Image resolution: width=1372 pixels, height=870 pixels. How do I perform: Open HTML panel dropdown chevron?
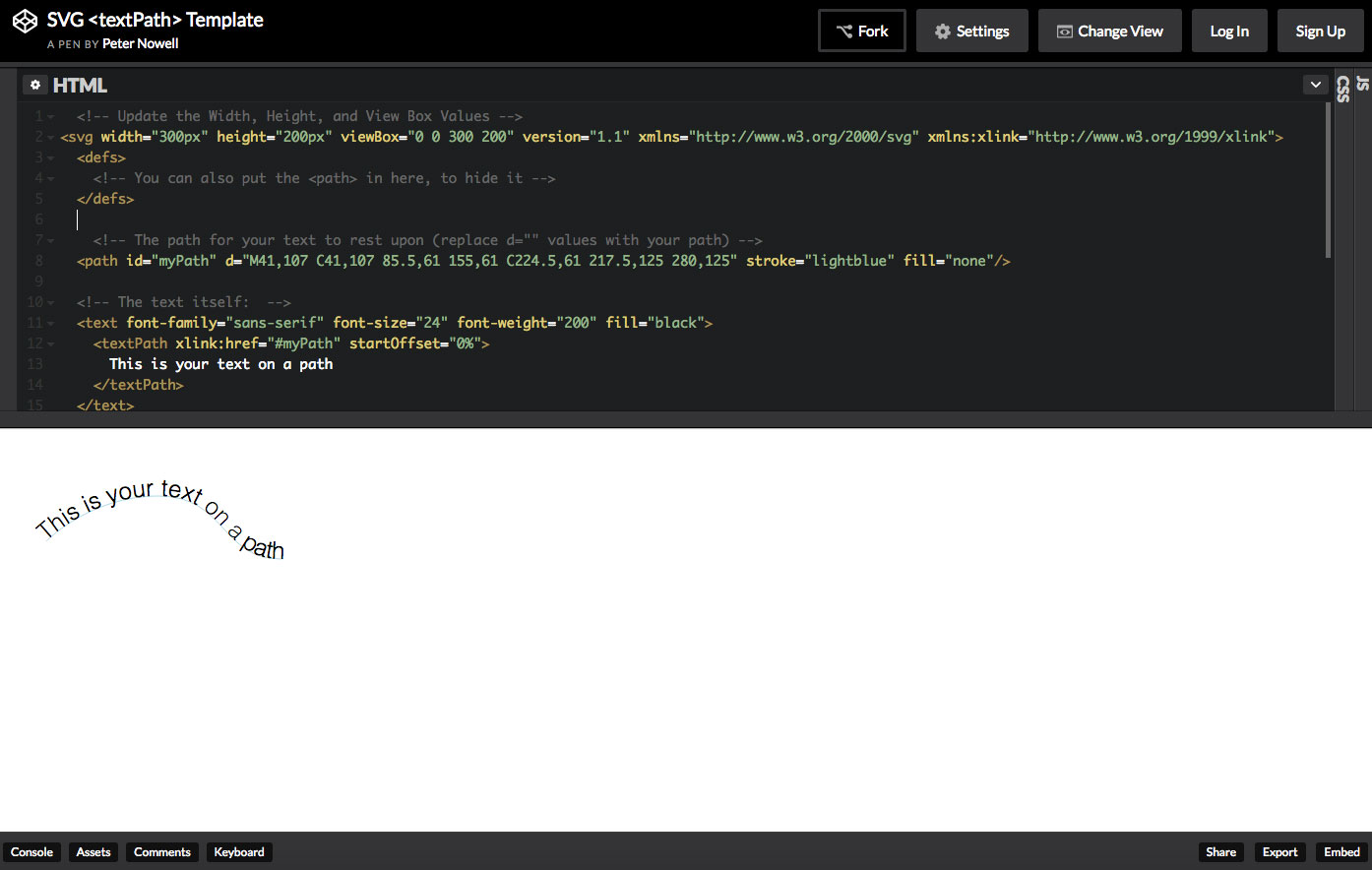pos(1315,86)
